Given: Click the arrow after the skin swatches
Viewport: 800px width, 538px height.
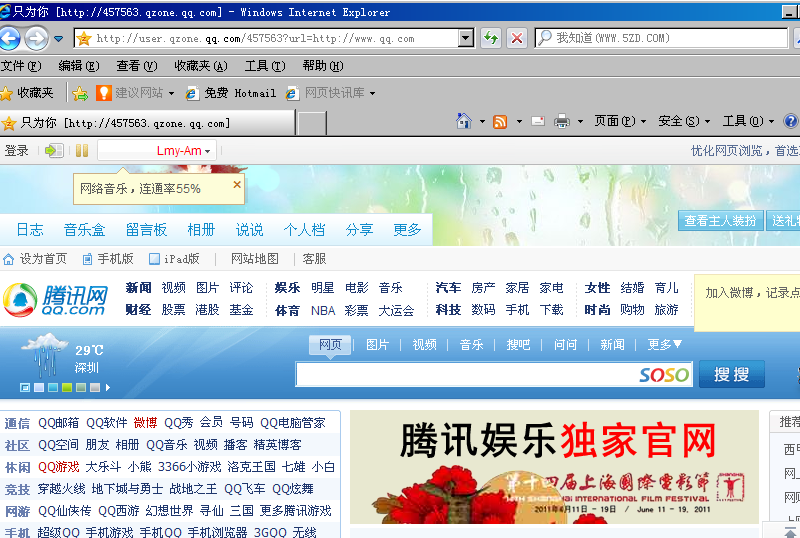Looking at the screenshot, I should click(108, 388).
